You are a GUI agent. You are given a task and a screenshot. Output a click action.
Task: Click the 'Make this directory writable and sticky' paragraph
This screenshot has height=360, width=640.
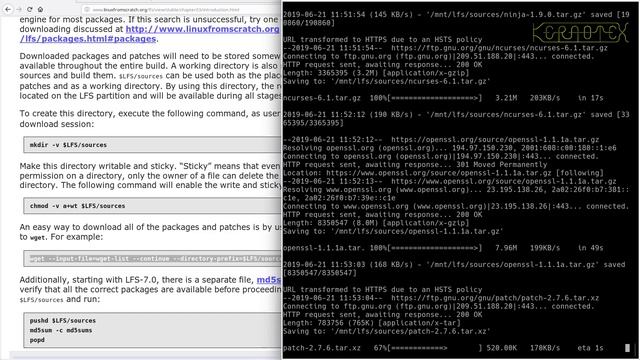pyautogui.click(x=150, y=176)
